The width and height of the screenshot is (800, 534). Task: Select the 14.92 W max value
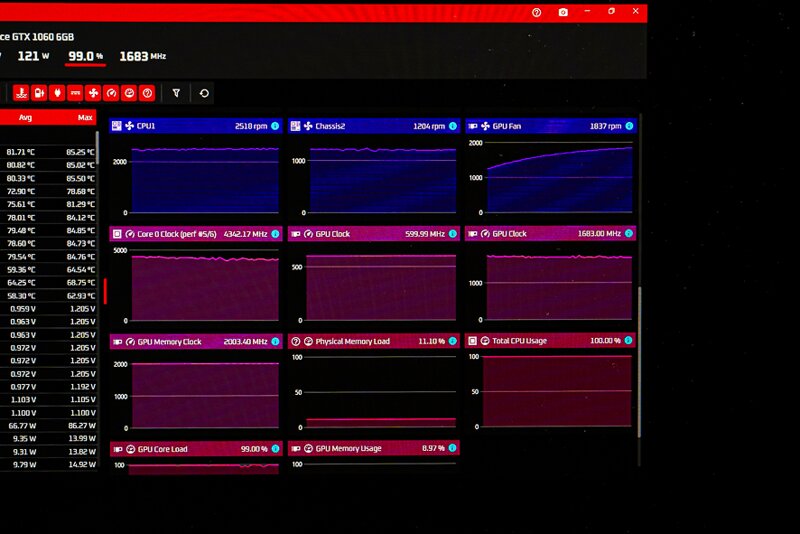tap(82, 465)
